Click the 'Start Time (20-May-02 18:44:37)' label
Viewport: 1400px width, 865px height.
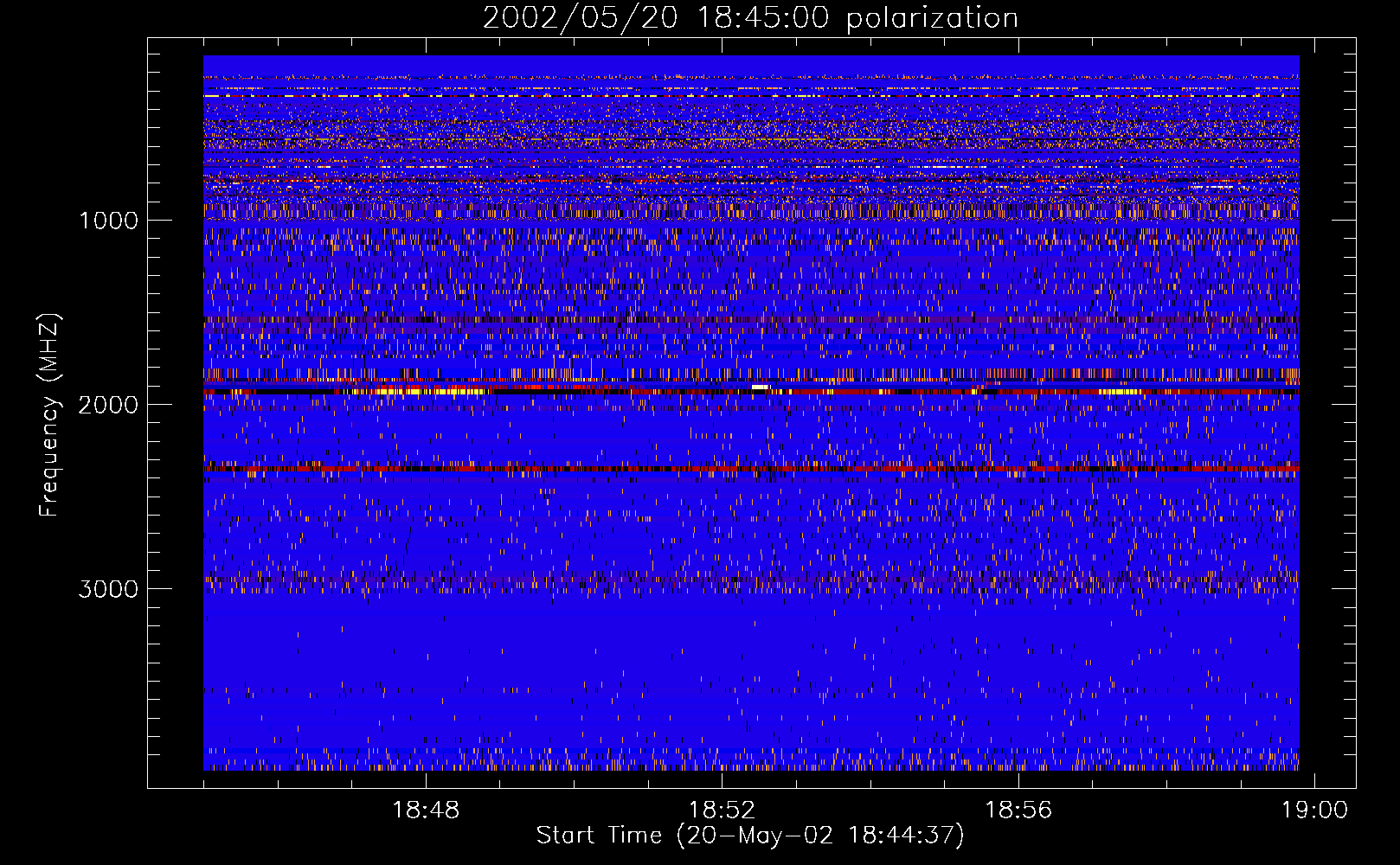coord(750,836)
